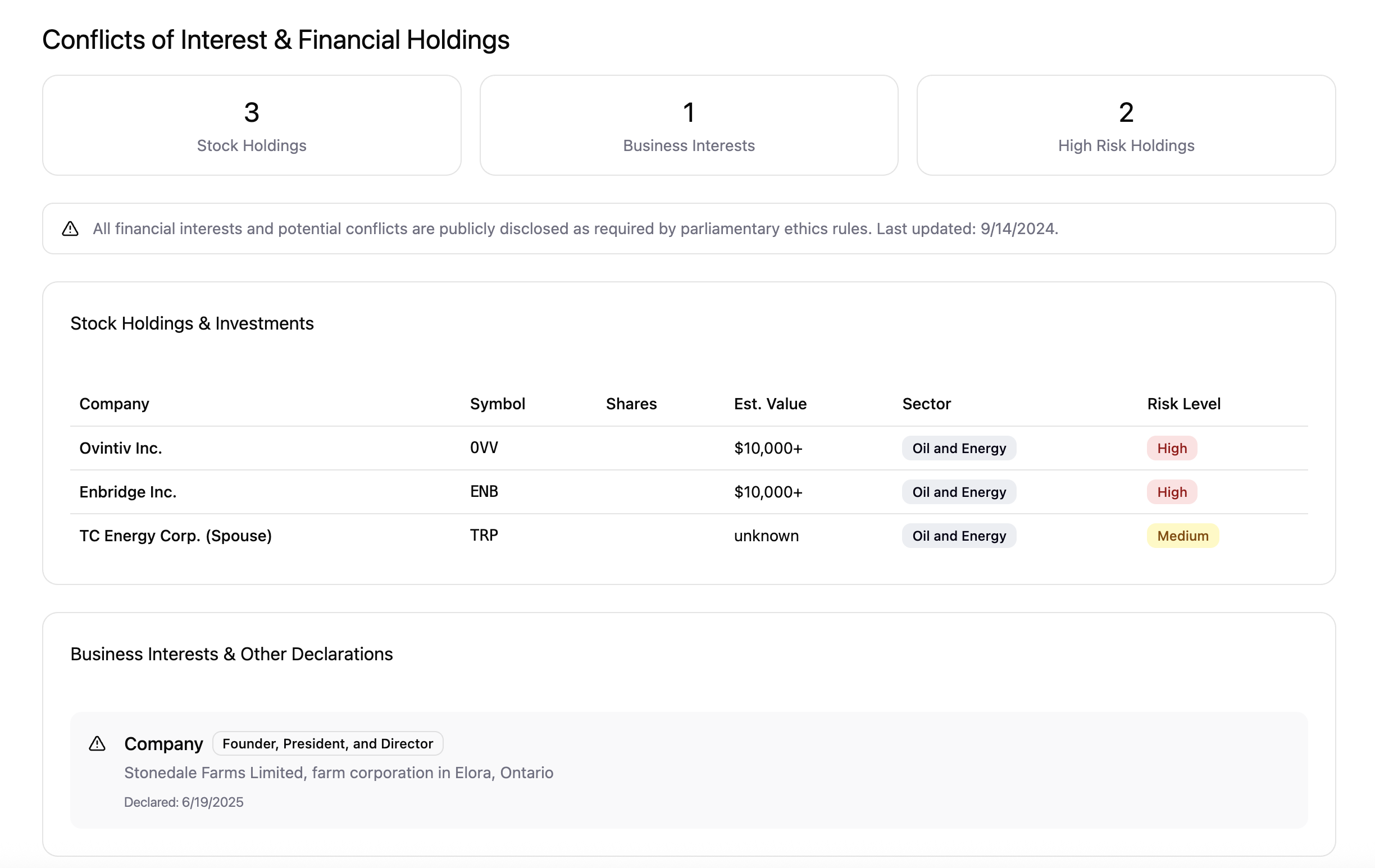Click the Stock Holdings summary card
The image size is (1375, 868).
[x=252, y=126]
